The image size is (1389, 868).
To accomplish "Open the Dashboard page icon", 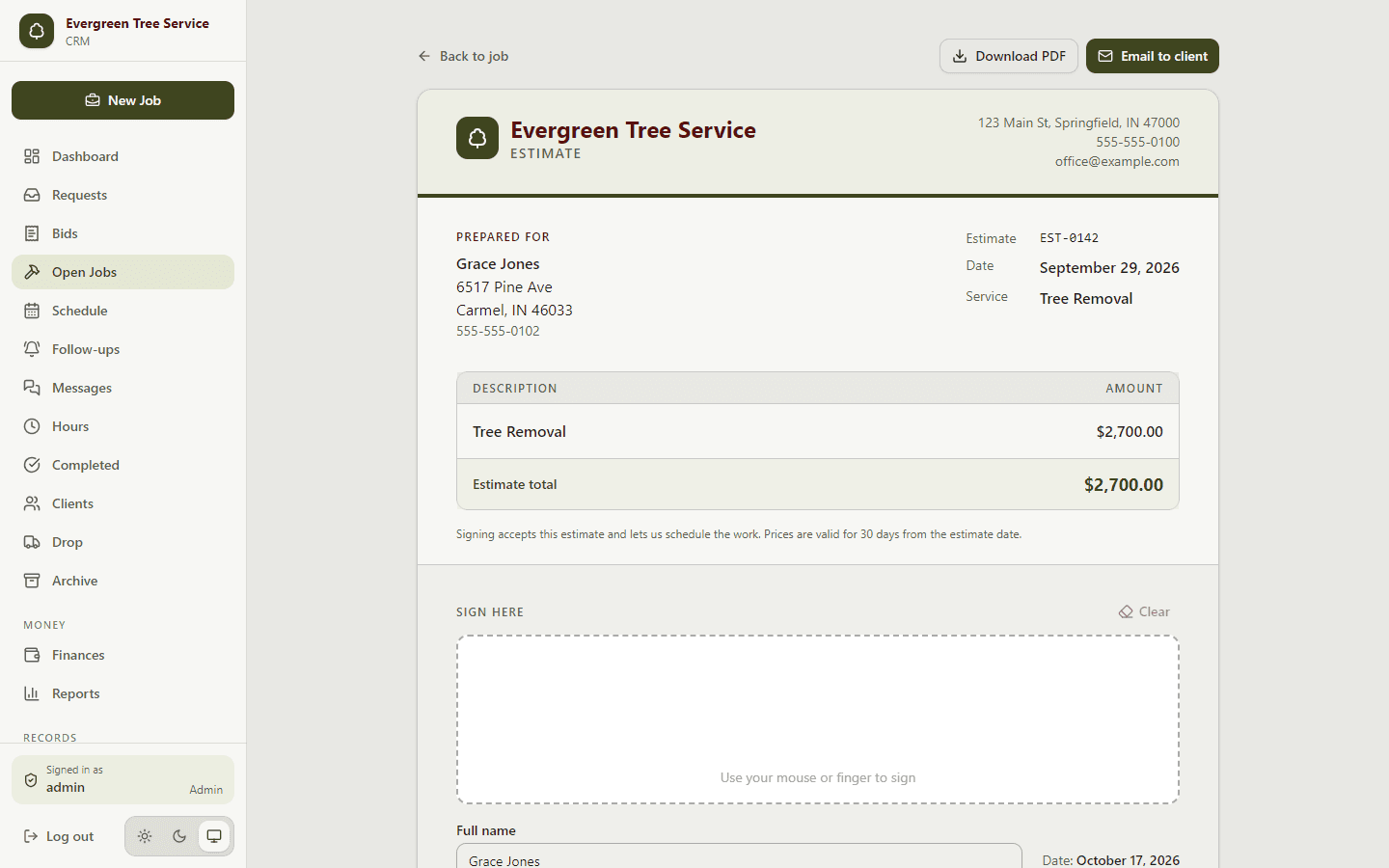I will pyautogui.click(x=32, y=156).
